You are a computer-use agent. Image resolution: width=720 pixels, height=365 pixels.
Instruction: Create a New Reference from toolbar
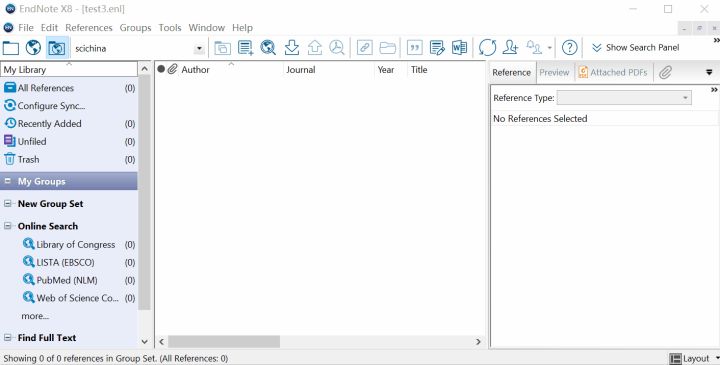point(246,48)
